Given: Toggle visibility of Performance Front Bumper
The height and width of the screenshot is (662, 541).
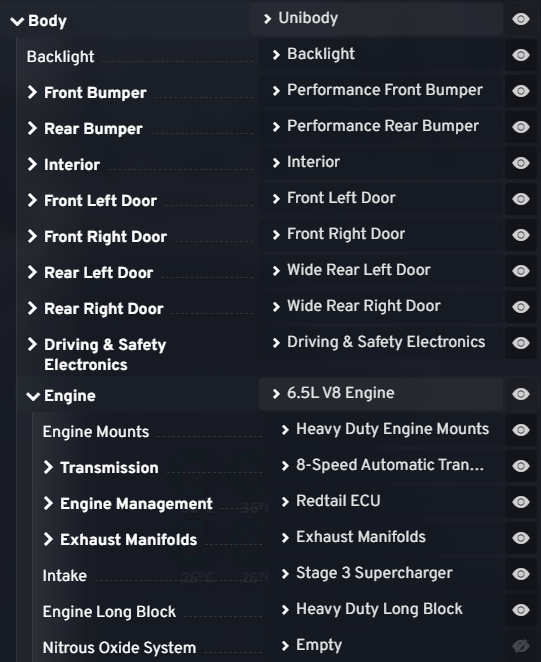Looking at the screenshot, I should pos(521,91).
